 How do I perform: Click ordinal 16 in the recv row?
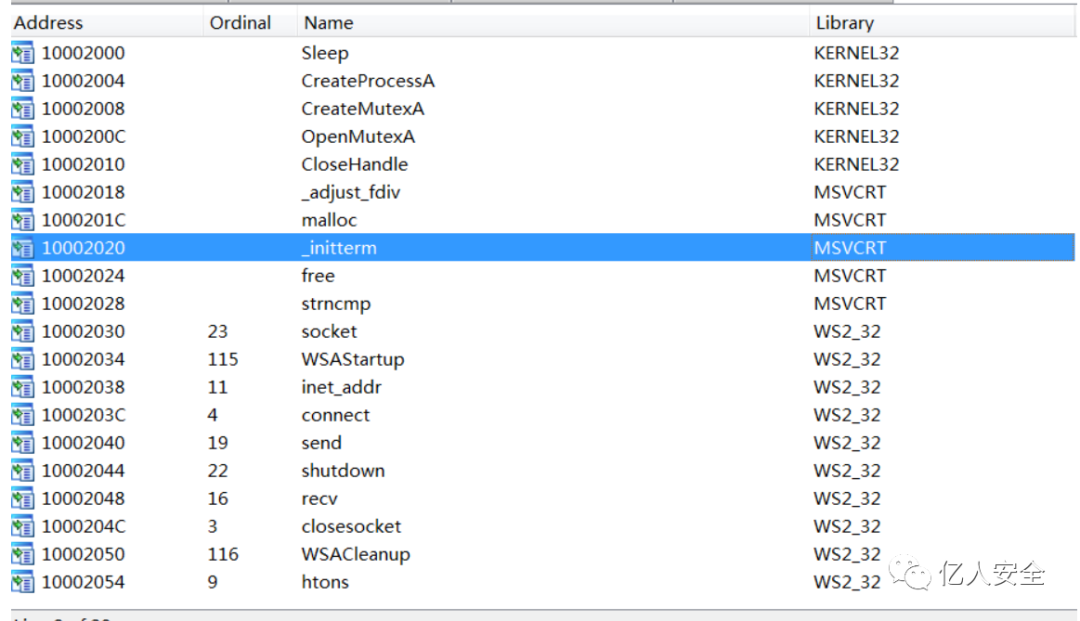click(x=218, y=498)
